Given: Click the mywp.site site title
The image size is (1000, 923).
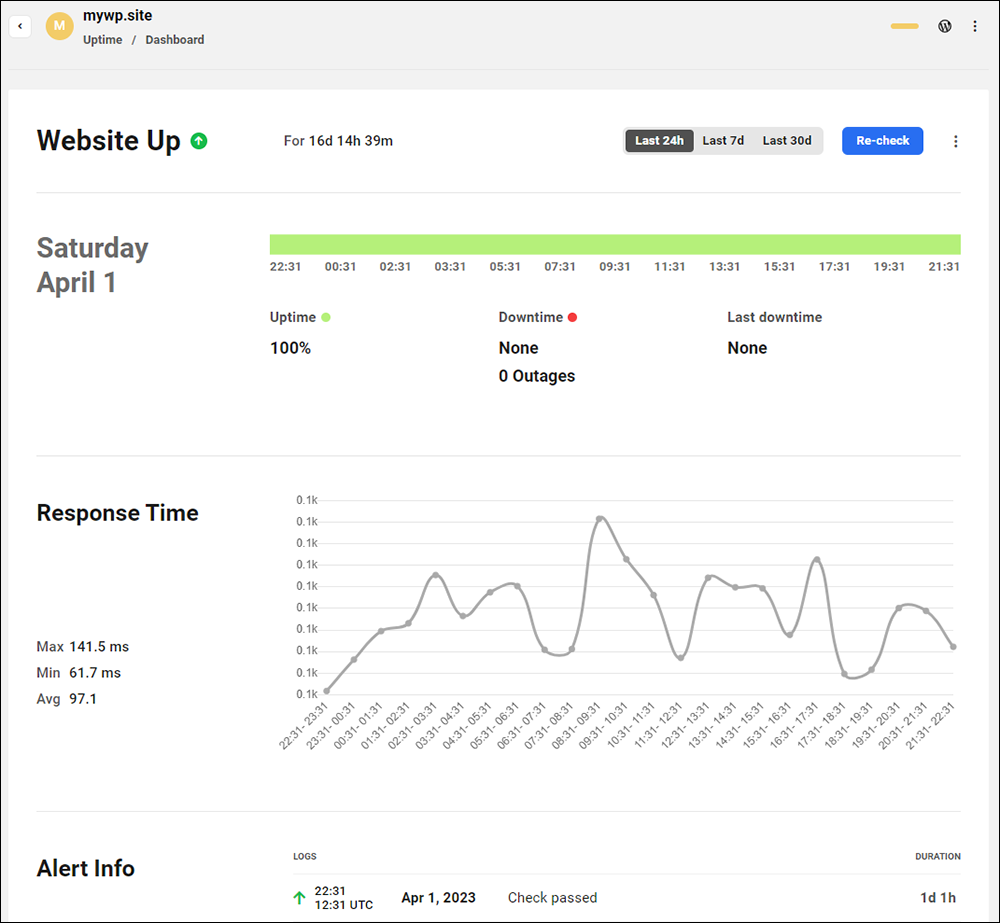Looking at the screenshot, I should pyautogui.click(x=117, y=15).
